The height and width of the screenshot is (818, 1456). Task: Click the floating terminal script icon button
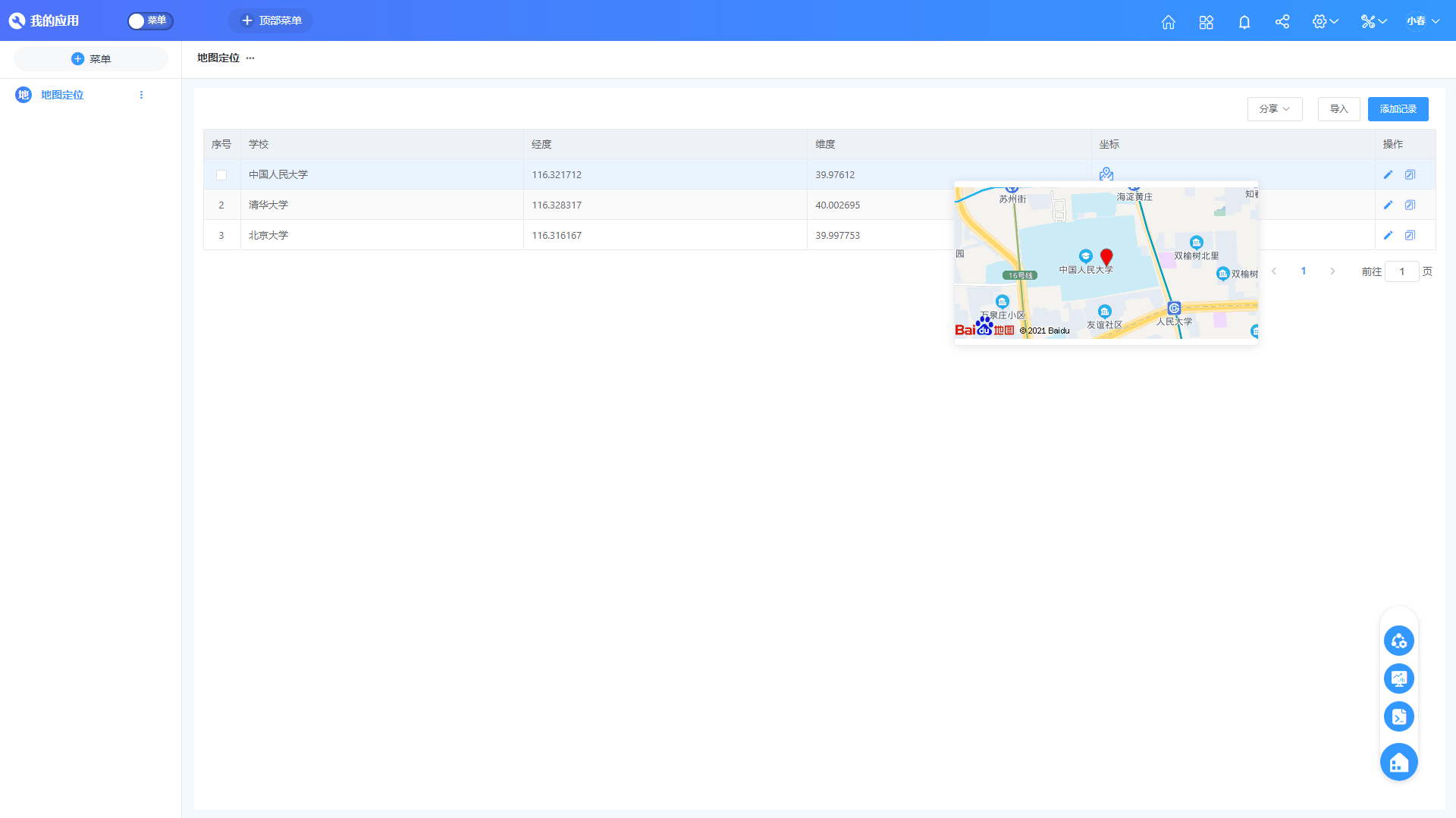[1398, 716]
